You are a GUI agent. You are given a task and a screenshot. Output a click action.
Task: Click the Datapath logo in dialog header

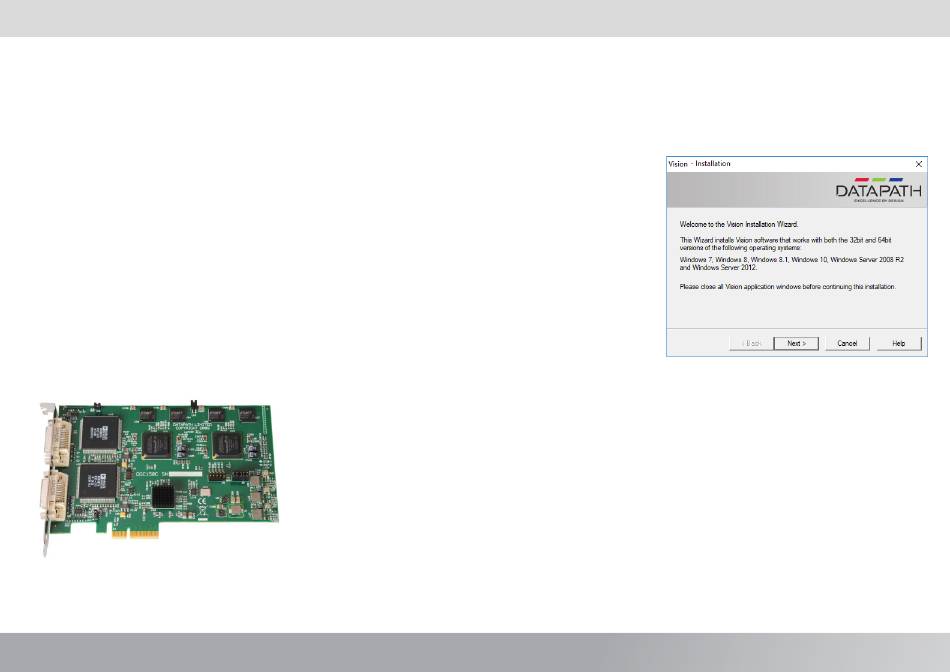tap(879, 190)
